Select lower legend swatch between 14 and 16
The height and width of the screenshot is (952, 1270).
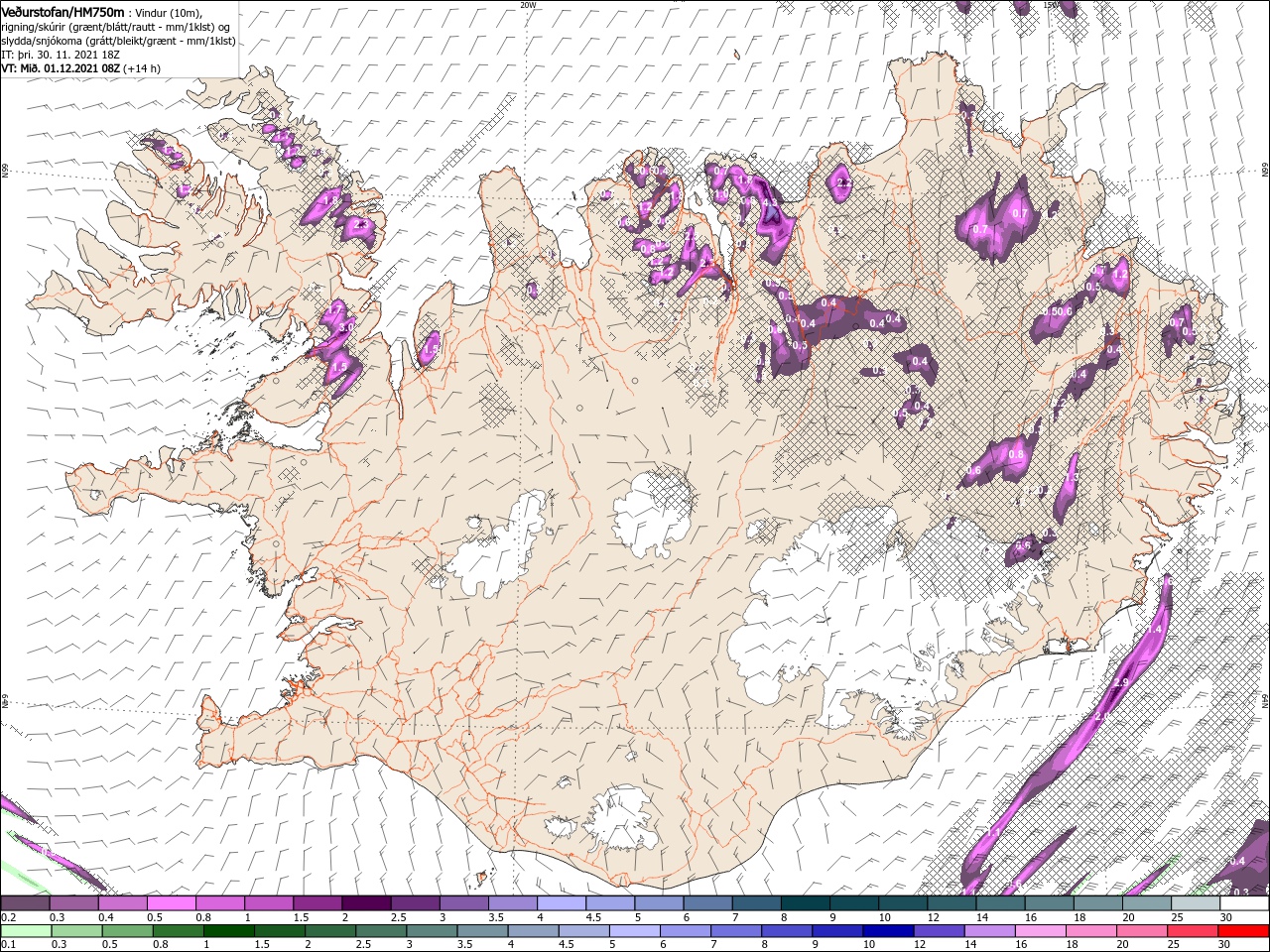click(x=990, y=931)
